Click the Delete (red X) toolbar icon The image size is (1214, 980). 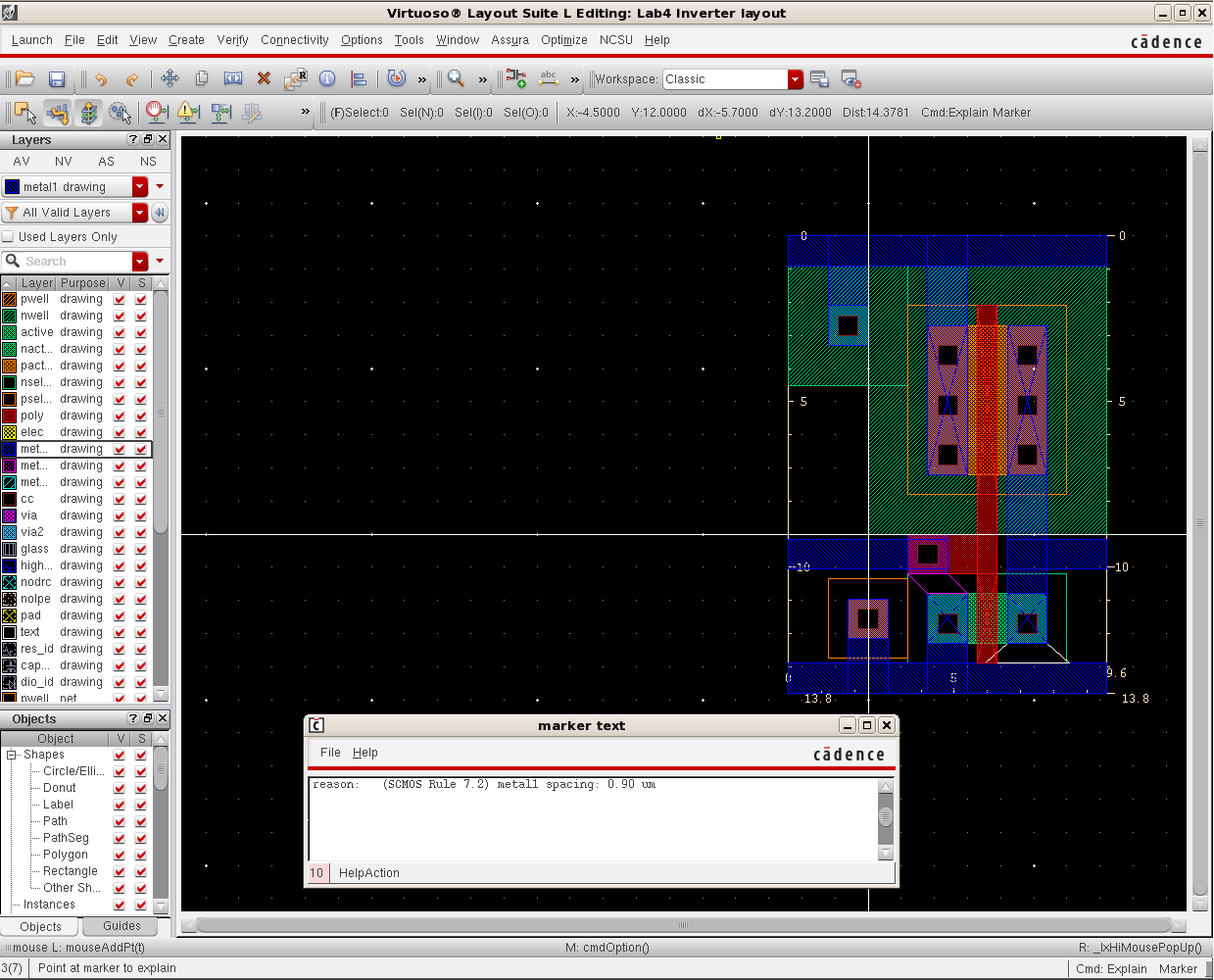(263, 78)
